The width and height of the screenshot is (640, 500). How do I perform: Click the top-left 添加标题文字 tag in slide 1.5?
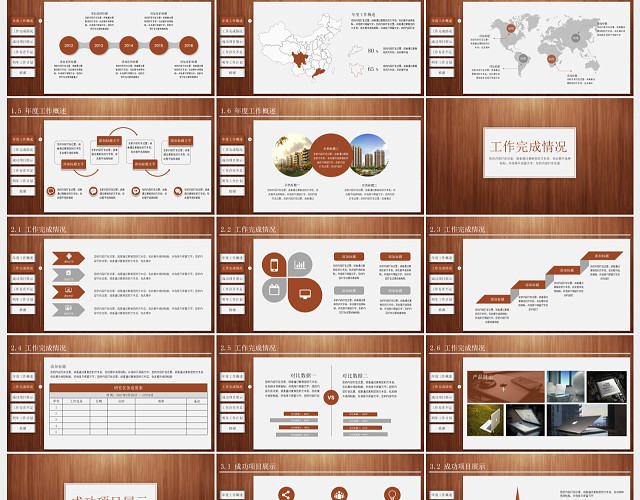[x=109, y=141]
